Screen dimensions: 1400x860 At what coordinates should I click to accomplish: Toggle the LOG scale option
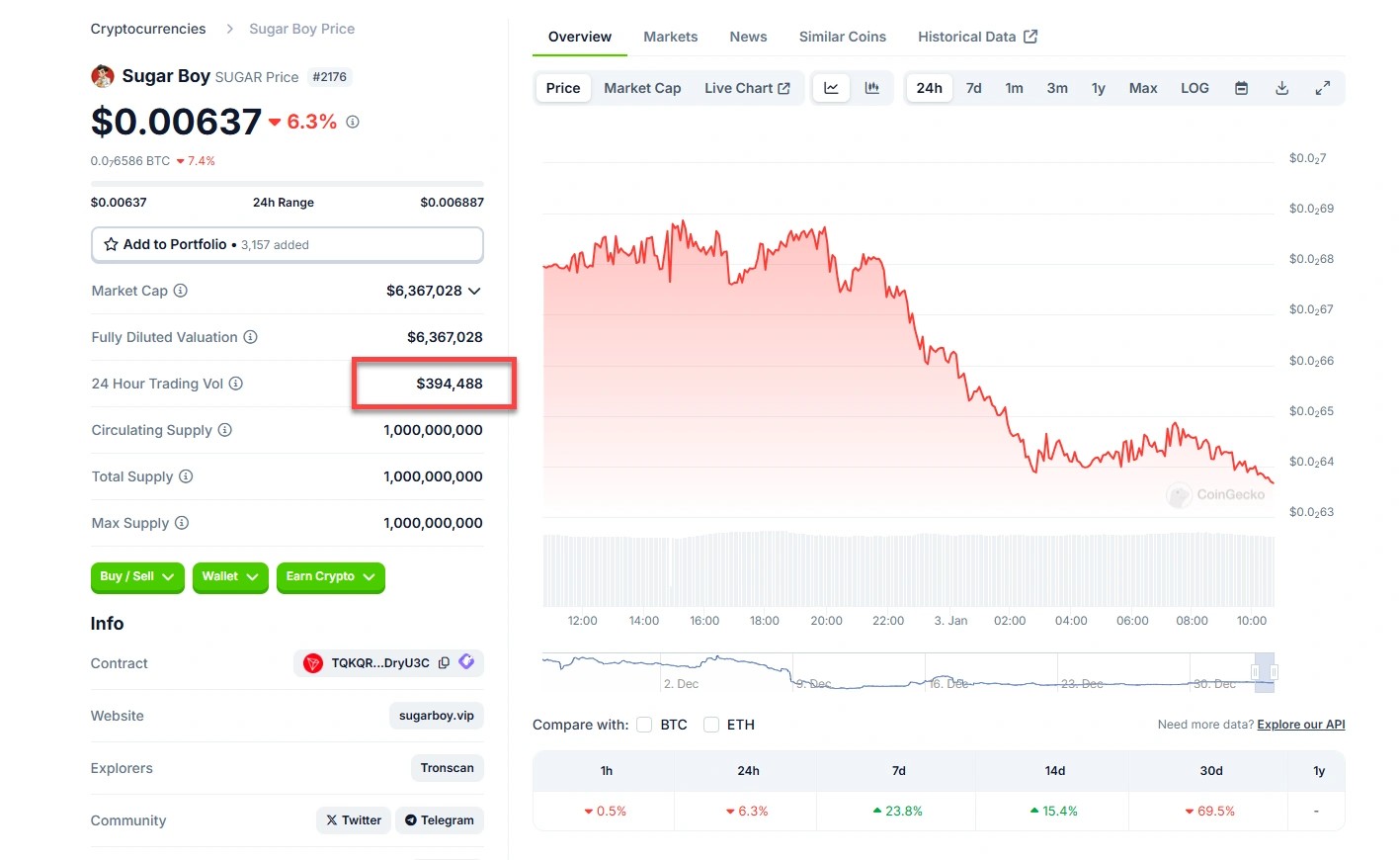click(x=1194, y=88)
